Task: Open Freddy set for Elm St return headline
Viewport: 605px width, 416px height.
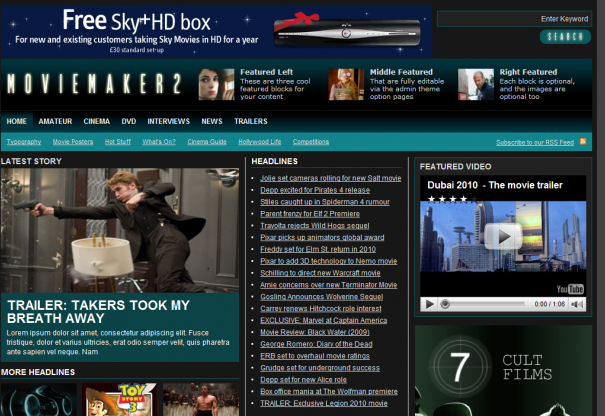Action: (x=318, y=249)
